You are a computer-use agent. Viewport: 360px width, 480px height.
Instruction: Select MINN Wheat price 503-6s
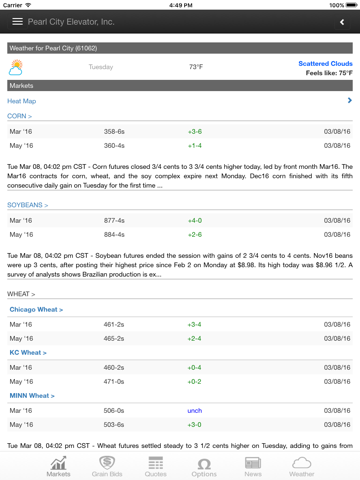[114, 425]
